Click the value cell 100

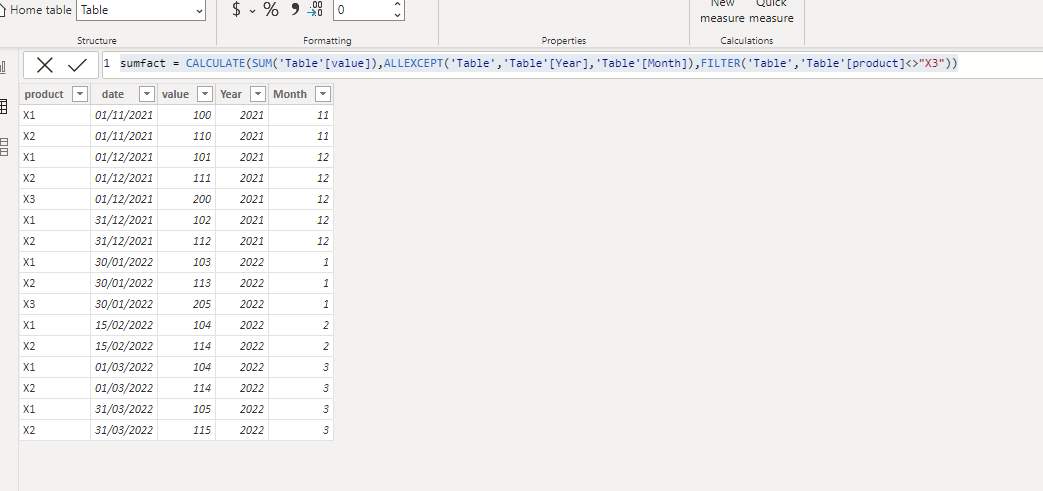[x=186, y=115]
